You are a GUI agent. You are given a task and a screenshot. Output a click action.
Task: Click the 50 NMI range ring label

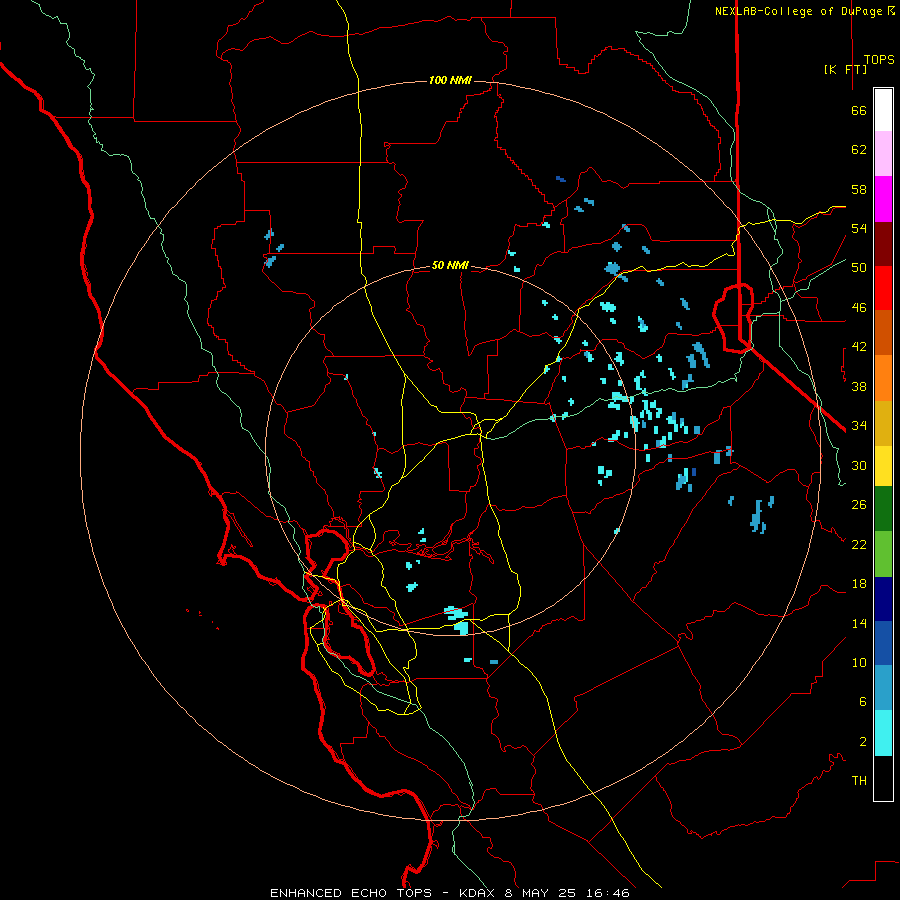[x=450, y=265]
